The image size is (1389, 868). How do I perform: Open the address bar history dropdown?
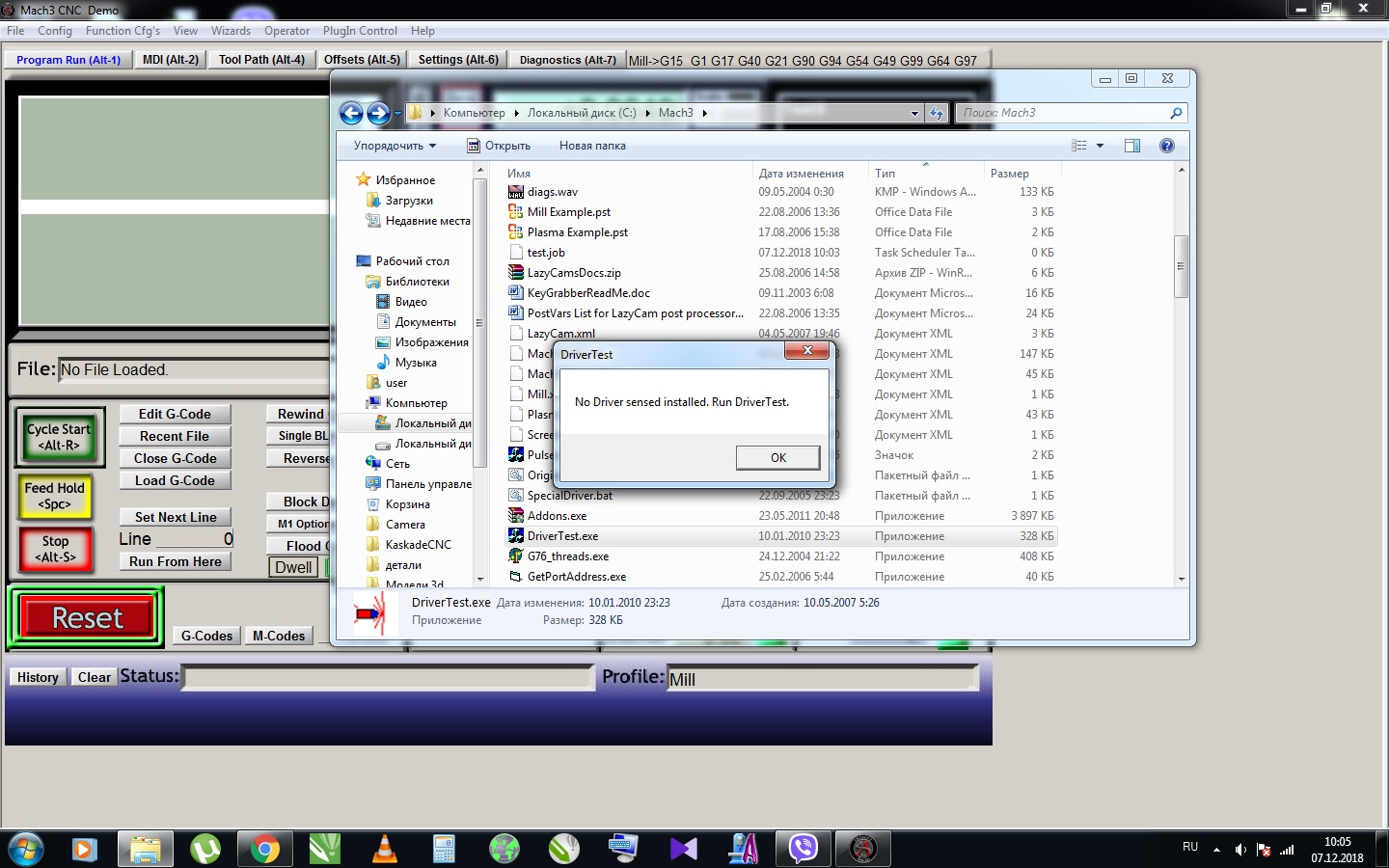914,113
